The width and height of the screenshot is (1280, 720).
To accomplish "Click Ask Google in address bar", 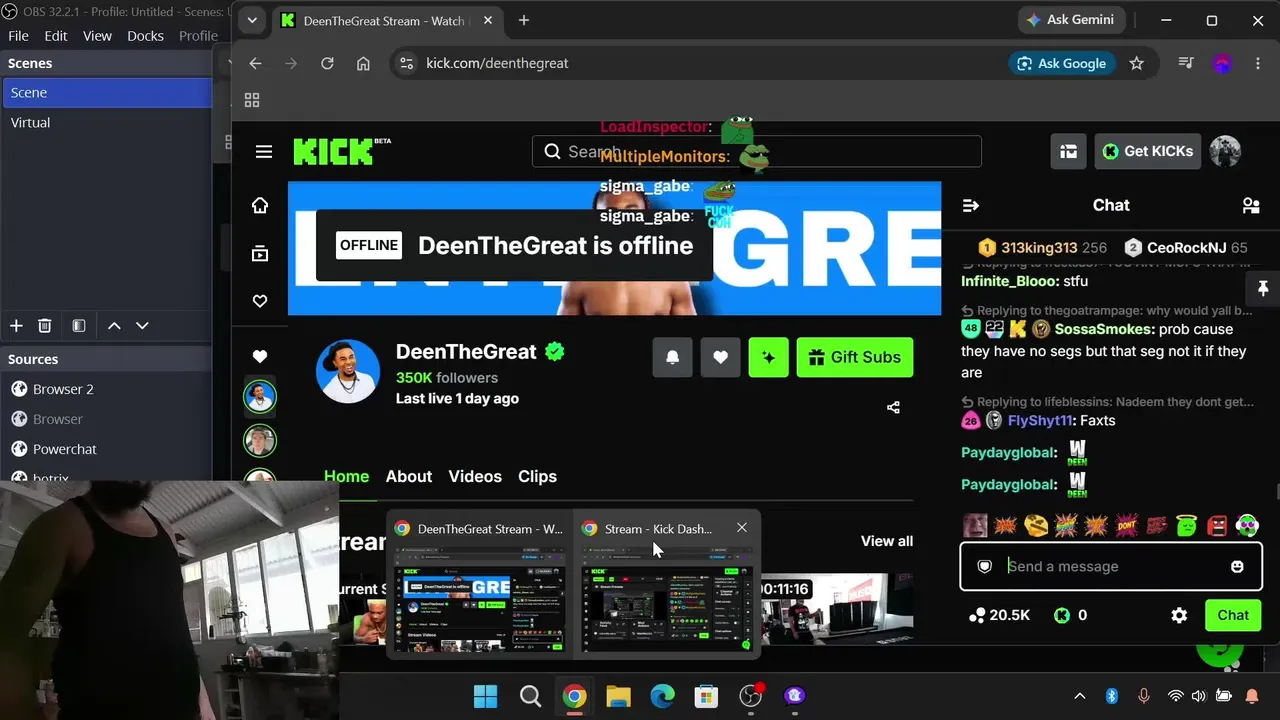I will (x=1061, y=63).
